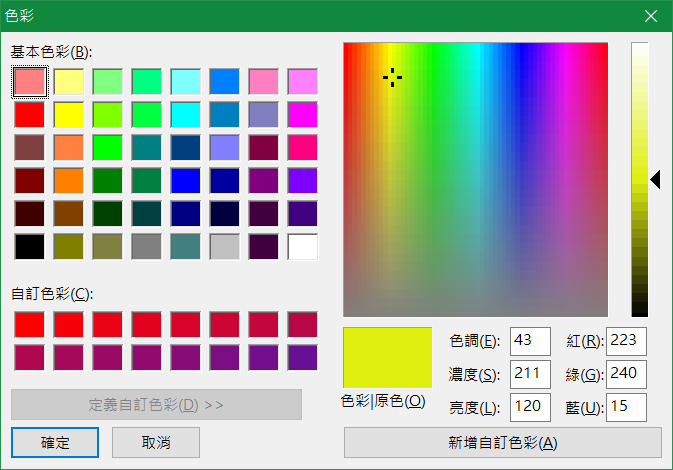Screen dimensions: 673x470
Task: Select the pale yellow basic color swatch
Action: click(69, 82)
